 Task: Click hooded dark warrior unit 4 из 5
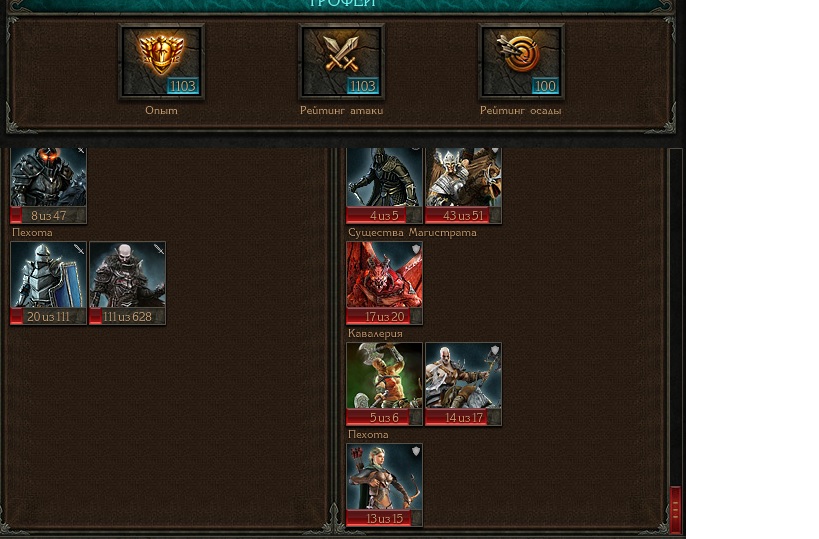click(384, 185)
